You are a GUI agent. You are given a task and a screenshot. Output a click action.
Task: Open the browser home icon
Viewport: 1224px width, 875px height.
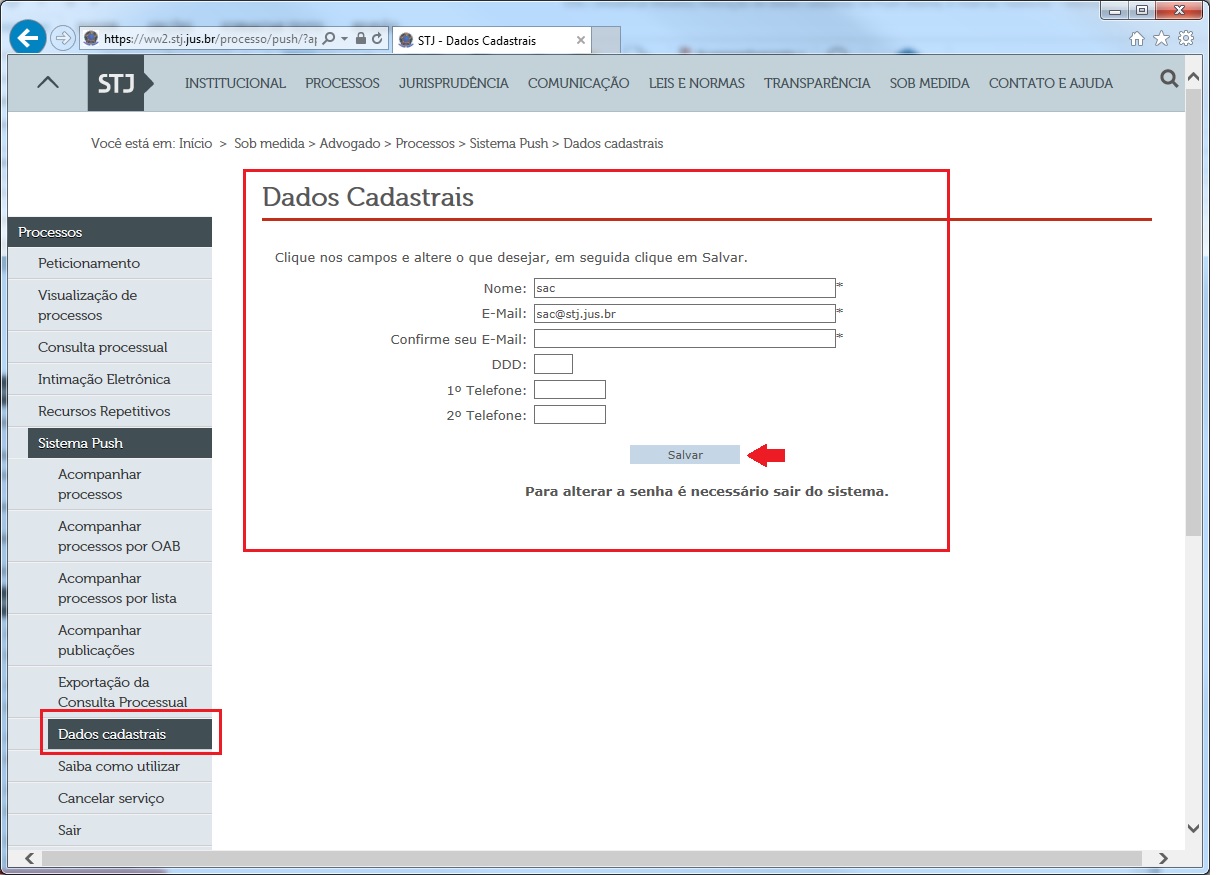tap(1137, 39)
